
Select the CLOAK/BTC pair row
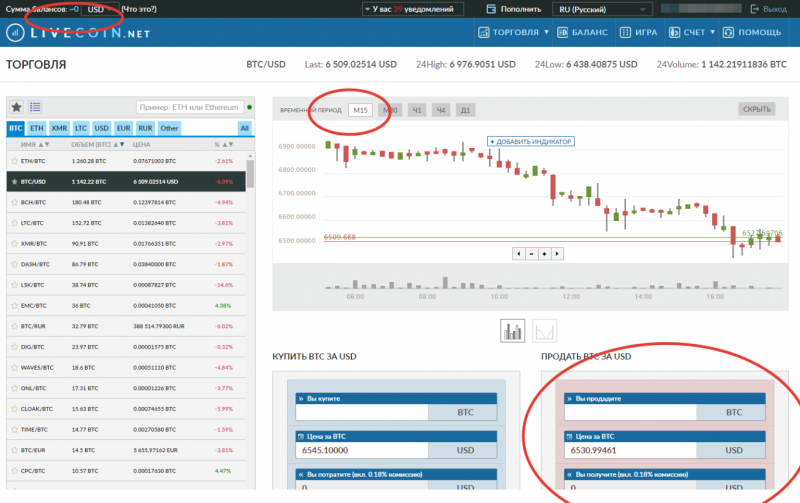[126, 409]
